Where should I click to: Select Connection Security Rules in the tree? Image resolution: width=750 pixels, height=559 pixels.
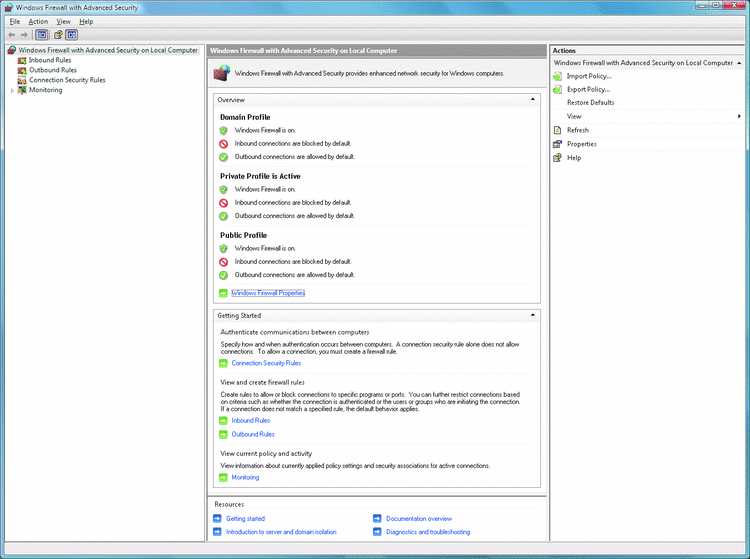[x=67, y=80]
